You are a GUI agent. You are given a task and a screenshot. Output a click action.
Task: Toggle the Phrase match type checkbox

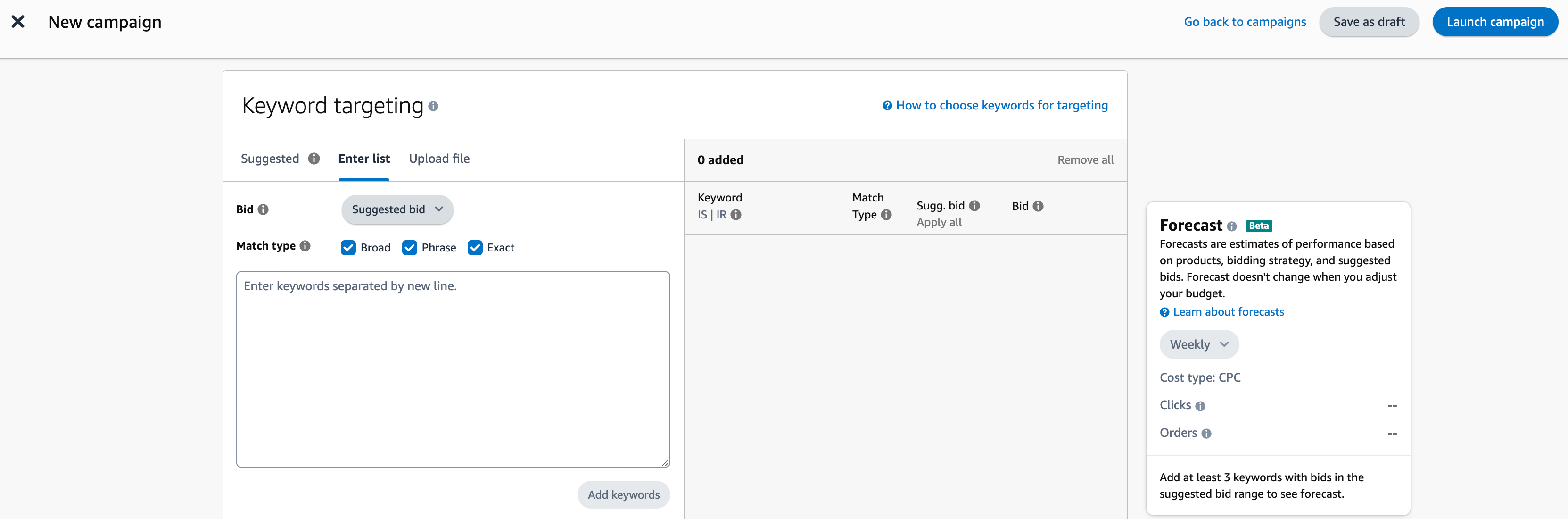click(x=409, y=247)
